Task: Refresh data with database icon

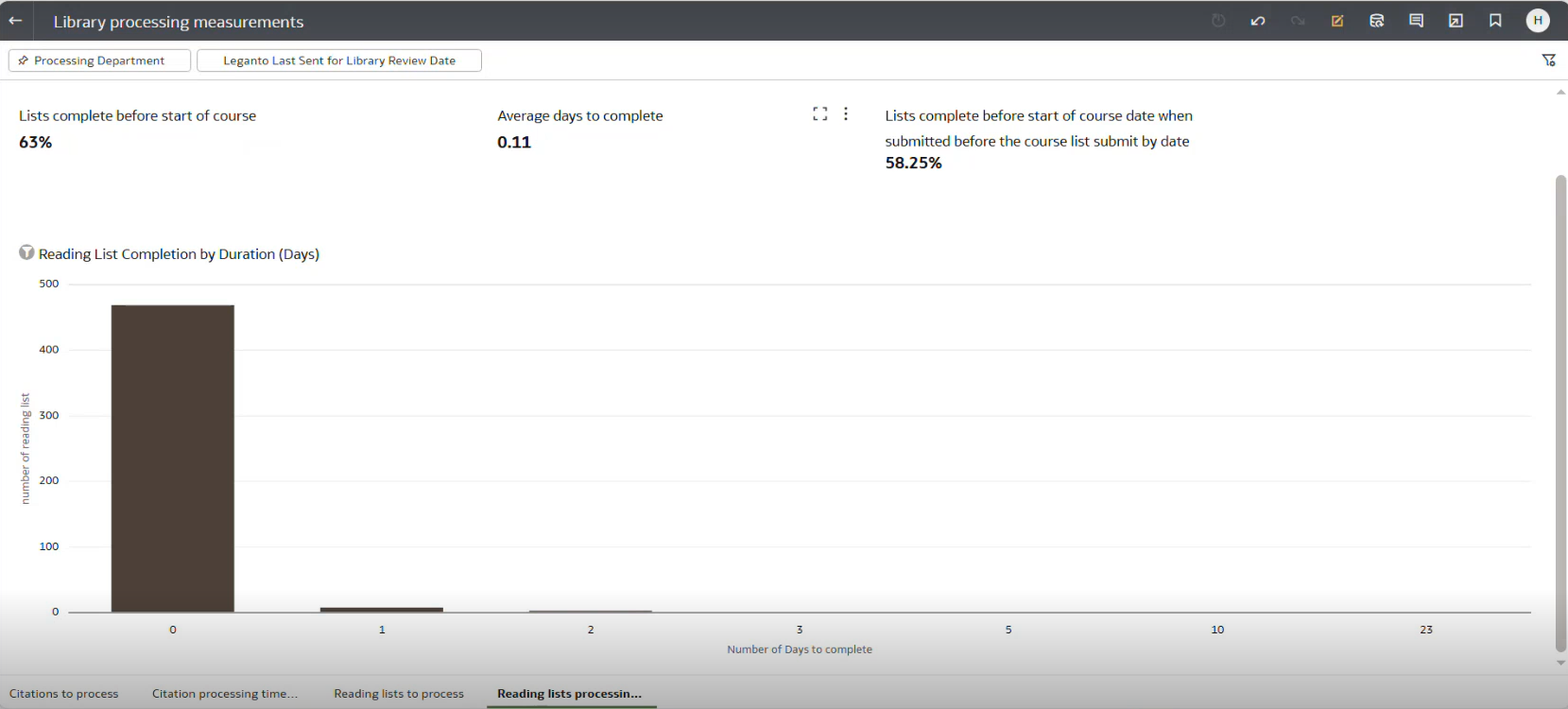Action: click(1377, 21)
